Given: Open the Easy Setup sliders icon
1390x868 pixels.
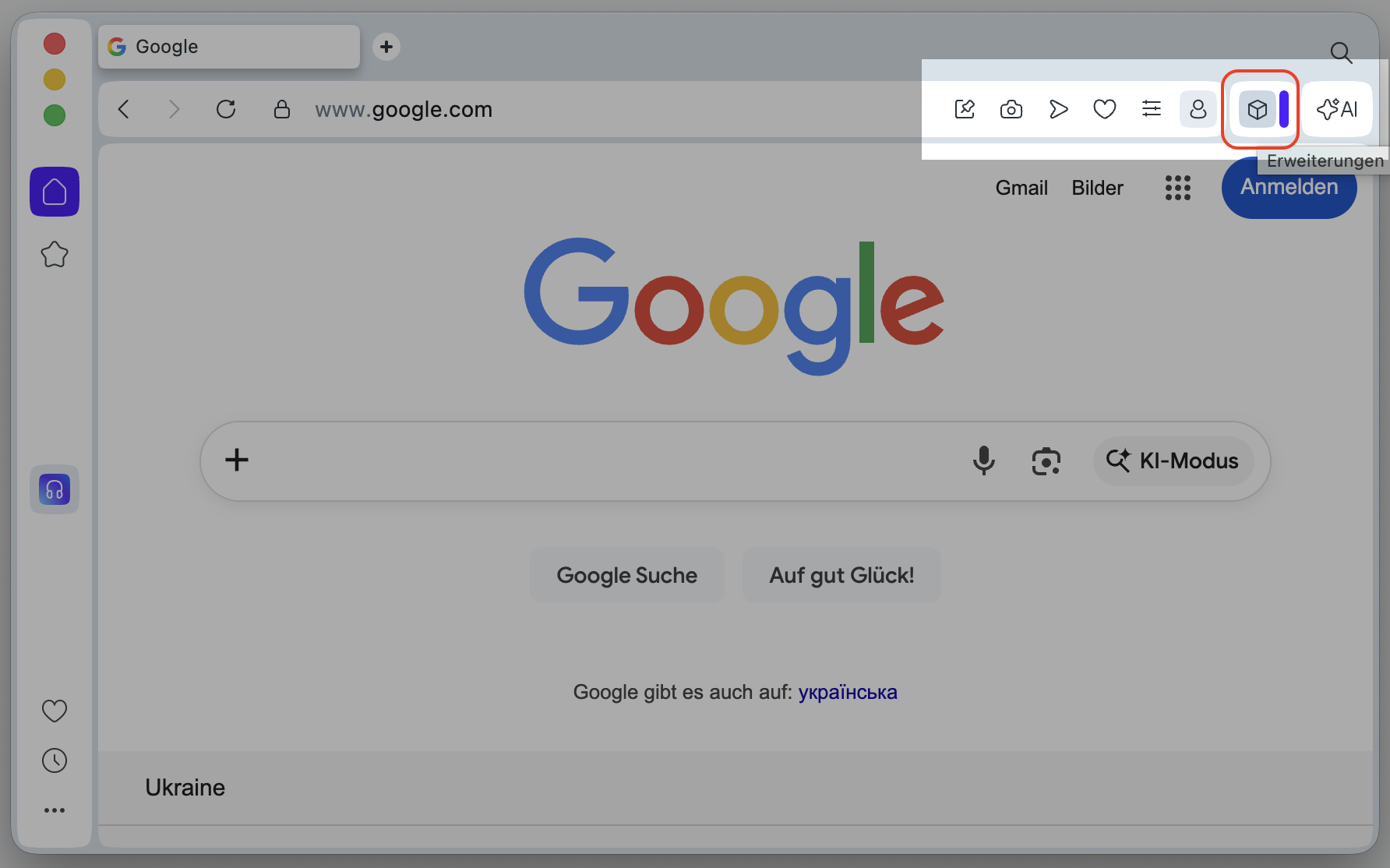Looking at the screenshot, I should pyautogui.click(x=1152, y=109).
